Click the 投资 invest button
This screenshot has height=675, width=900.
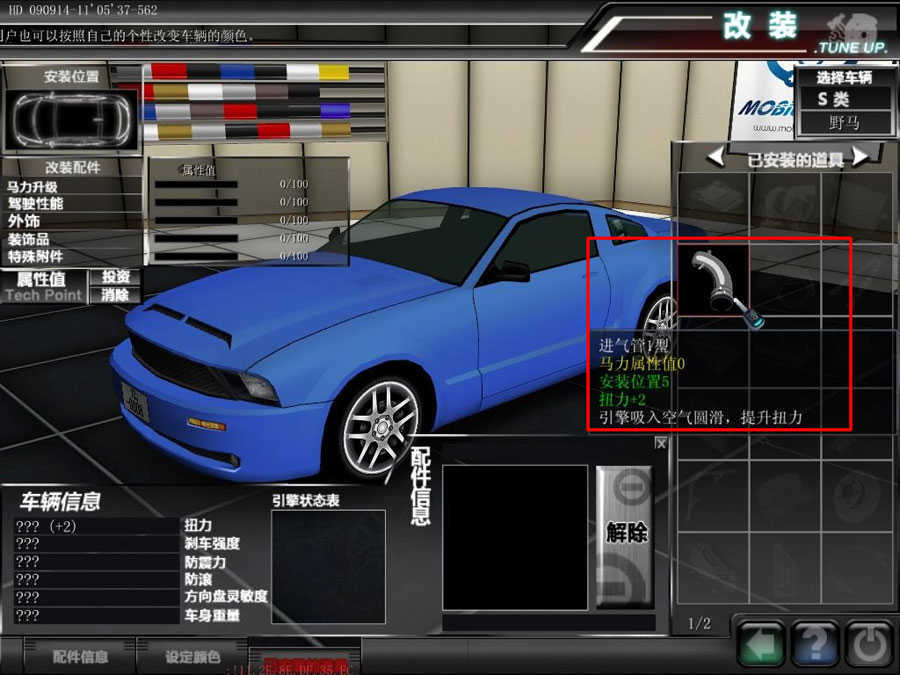coord(116,277)
